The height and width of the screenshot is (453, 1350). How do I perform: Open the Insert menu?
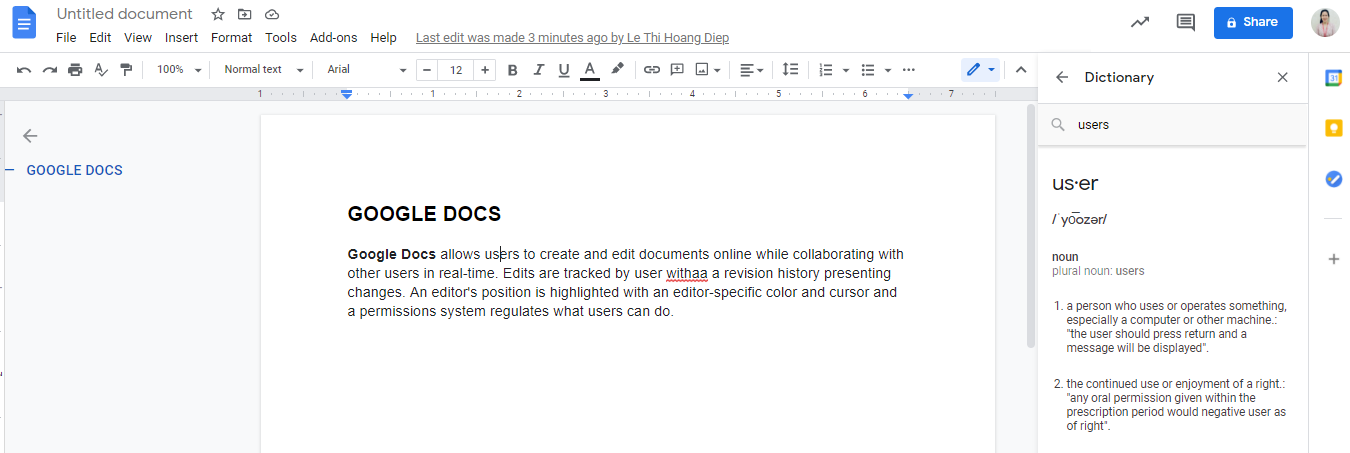(x=181, y=38)
